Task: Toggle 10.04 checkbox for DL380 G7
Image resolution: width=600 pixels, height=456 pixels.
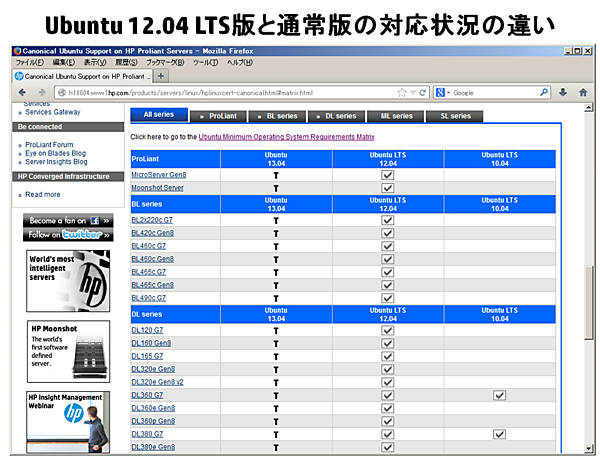Action: coord(499,434)
